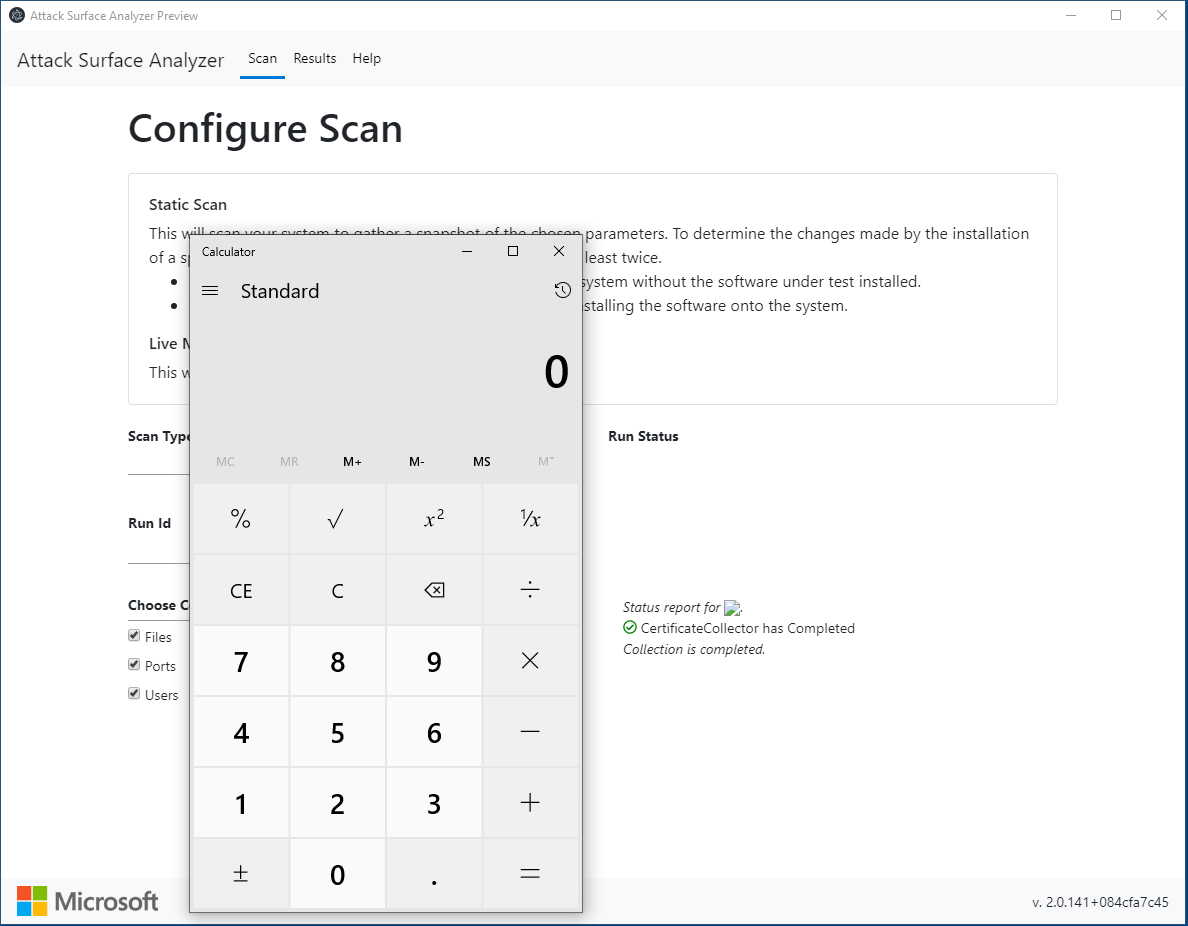The width and height of the screenshot is (1188, 926).
Task: Click the number 5 key
Action: click(337, 732)
